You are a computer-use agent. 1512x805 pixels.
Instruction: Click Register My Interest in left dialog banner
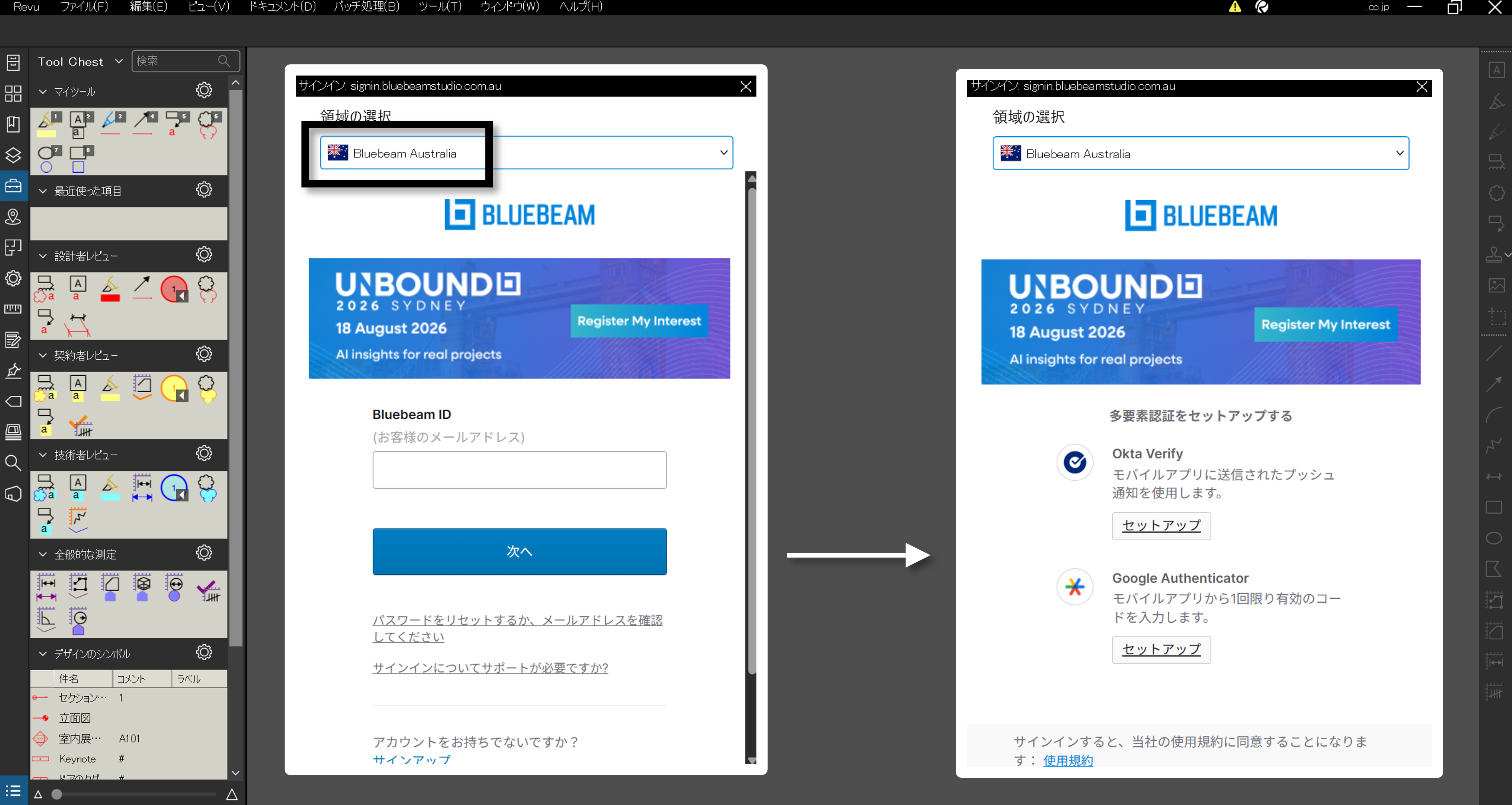(x=638, y=321)
